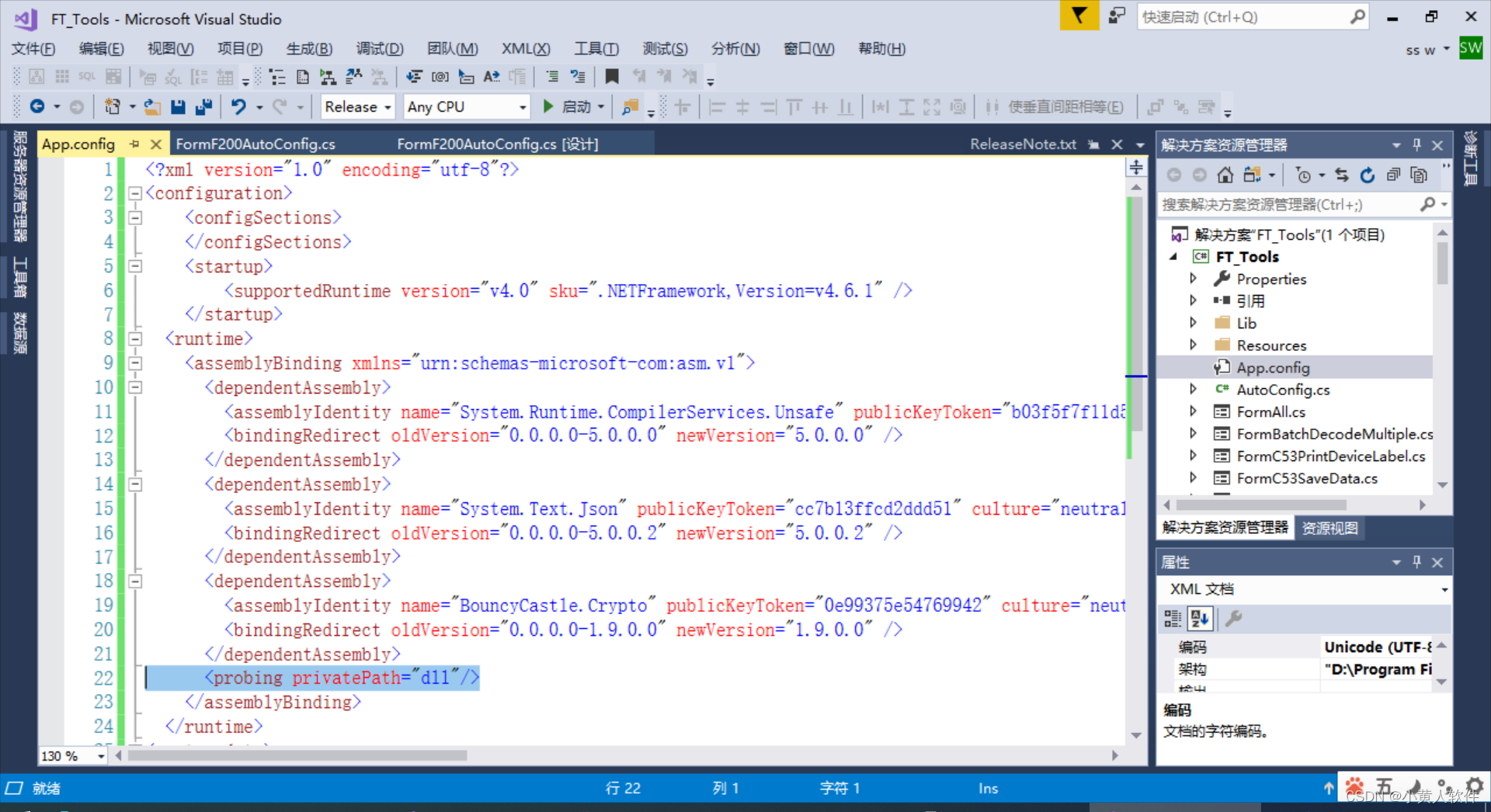Image resolution: width=1491 pixels, height=812 pixels.
Task: Click the Solution Explorer Refresh icon
Action: tap(1368, 175)
